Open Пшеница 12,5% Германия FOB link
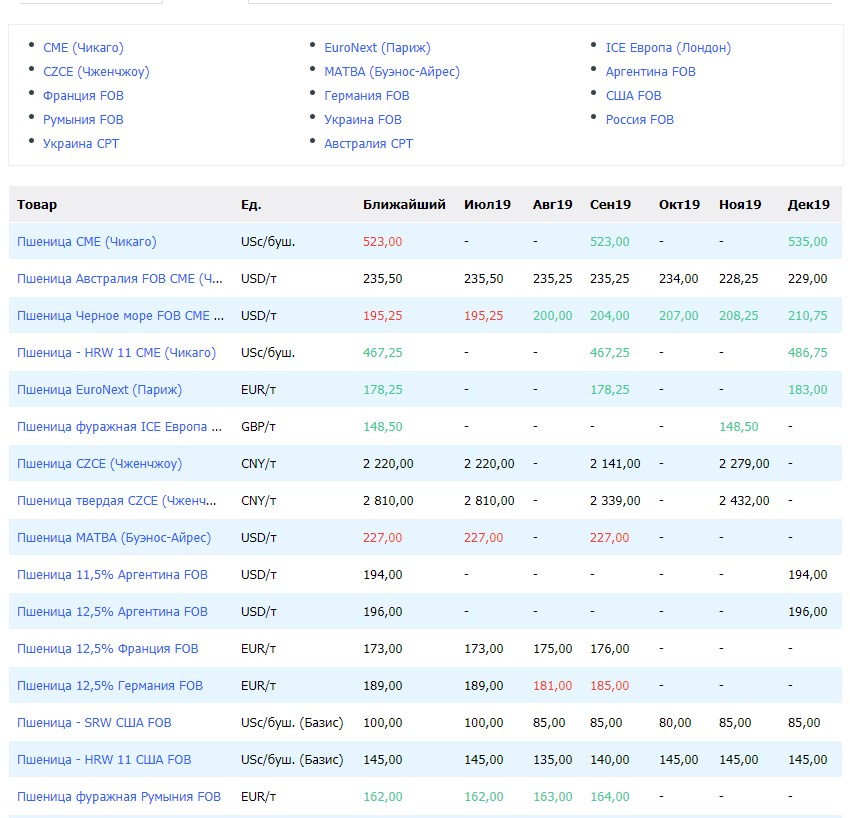Image resolution: width=850 pixels, height=818 pixels. point(110,686)
